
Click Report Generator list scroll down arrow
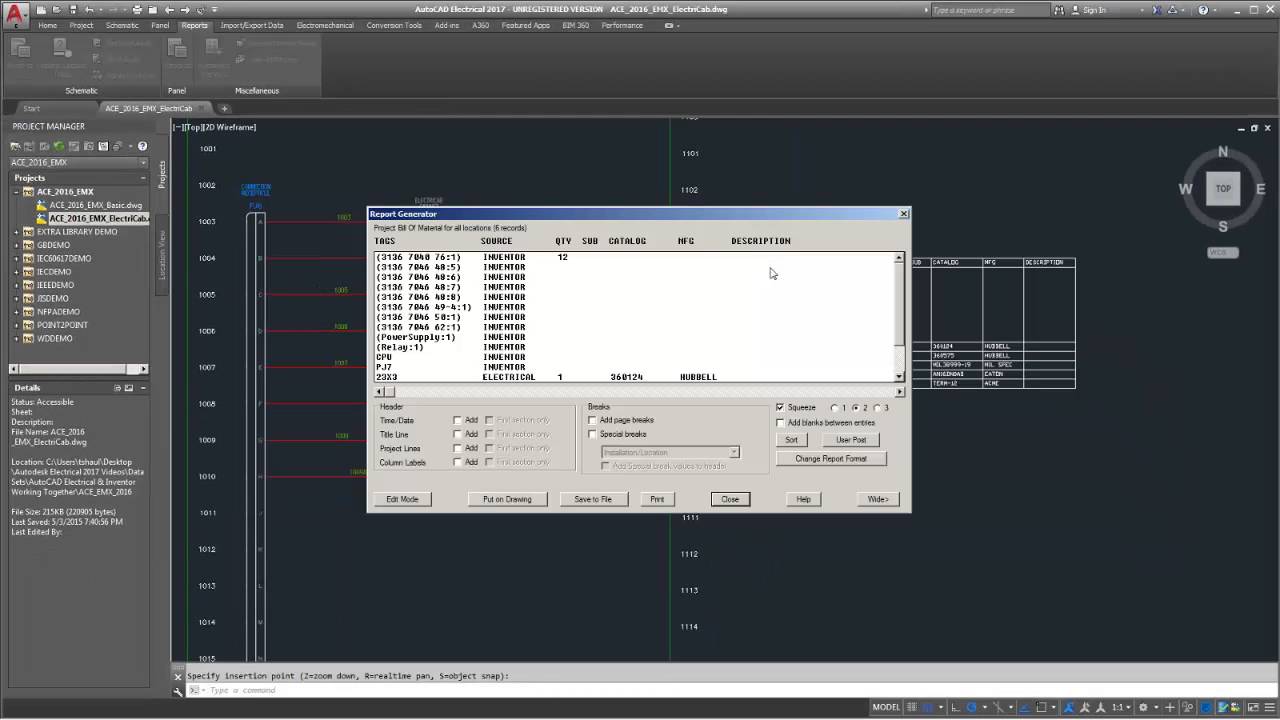click(899, 377)
